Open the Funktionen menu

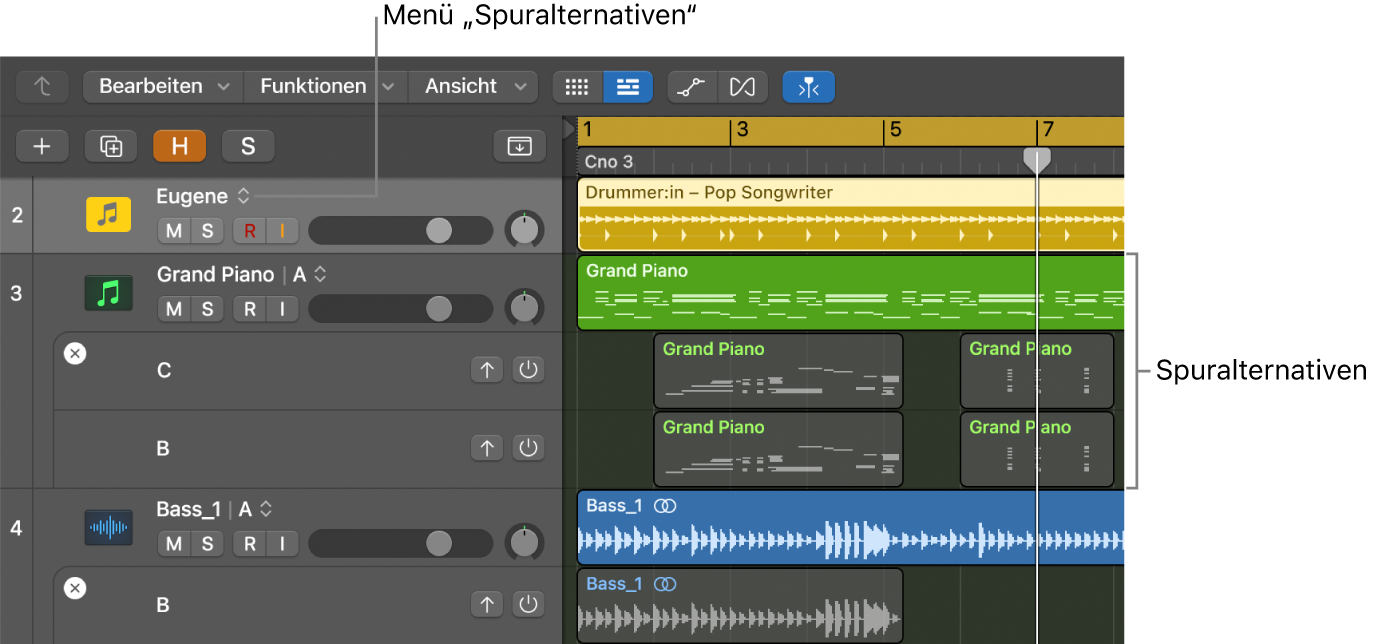[x=326, y=87]
